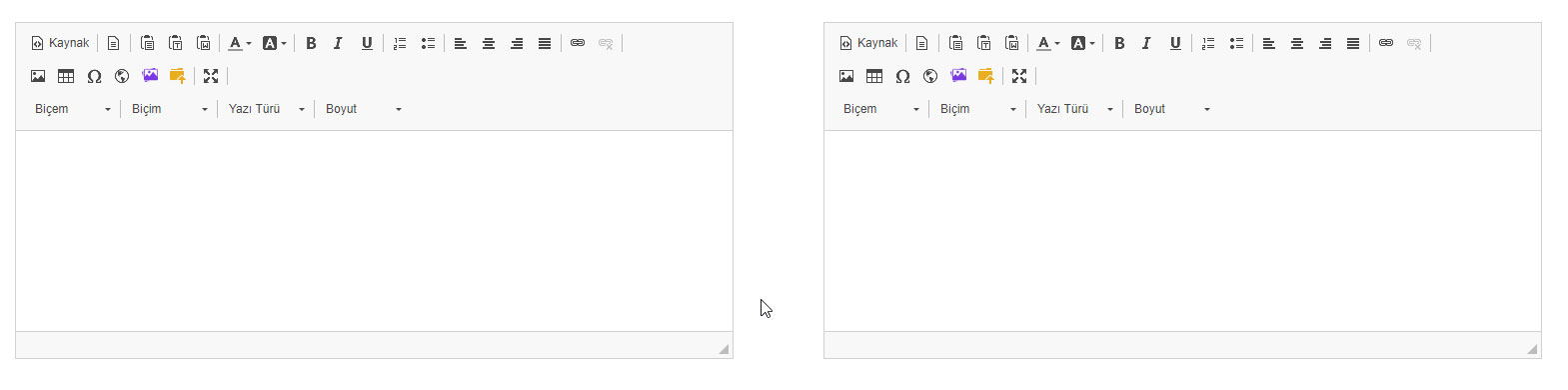Justify text in the right editor
The width and height of the screenshot is (1568, 390).
point(1353,43)
